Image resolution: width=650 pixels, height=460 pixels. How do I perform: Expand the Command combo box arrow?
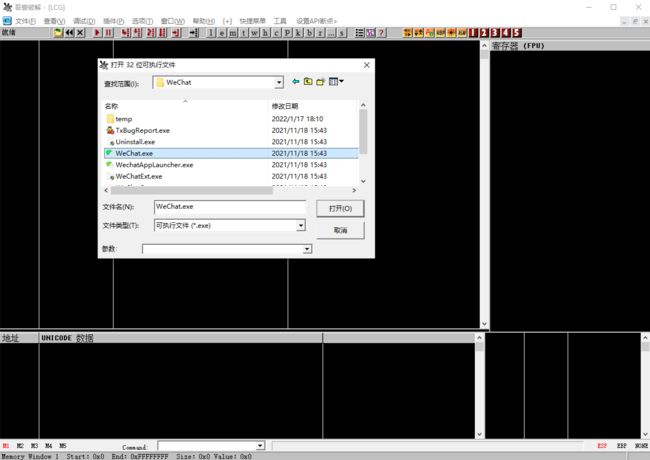tap(260, 446)
